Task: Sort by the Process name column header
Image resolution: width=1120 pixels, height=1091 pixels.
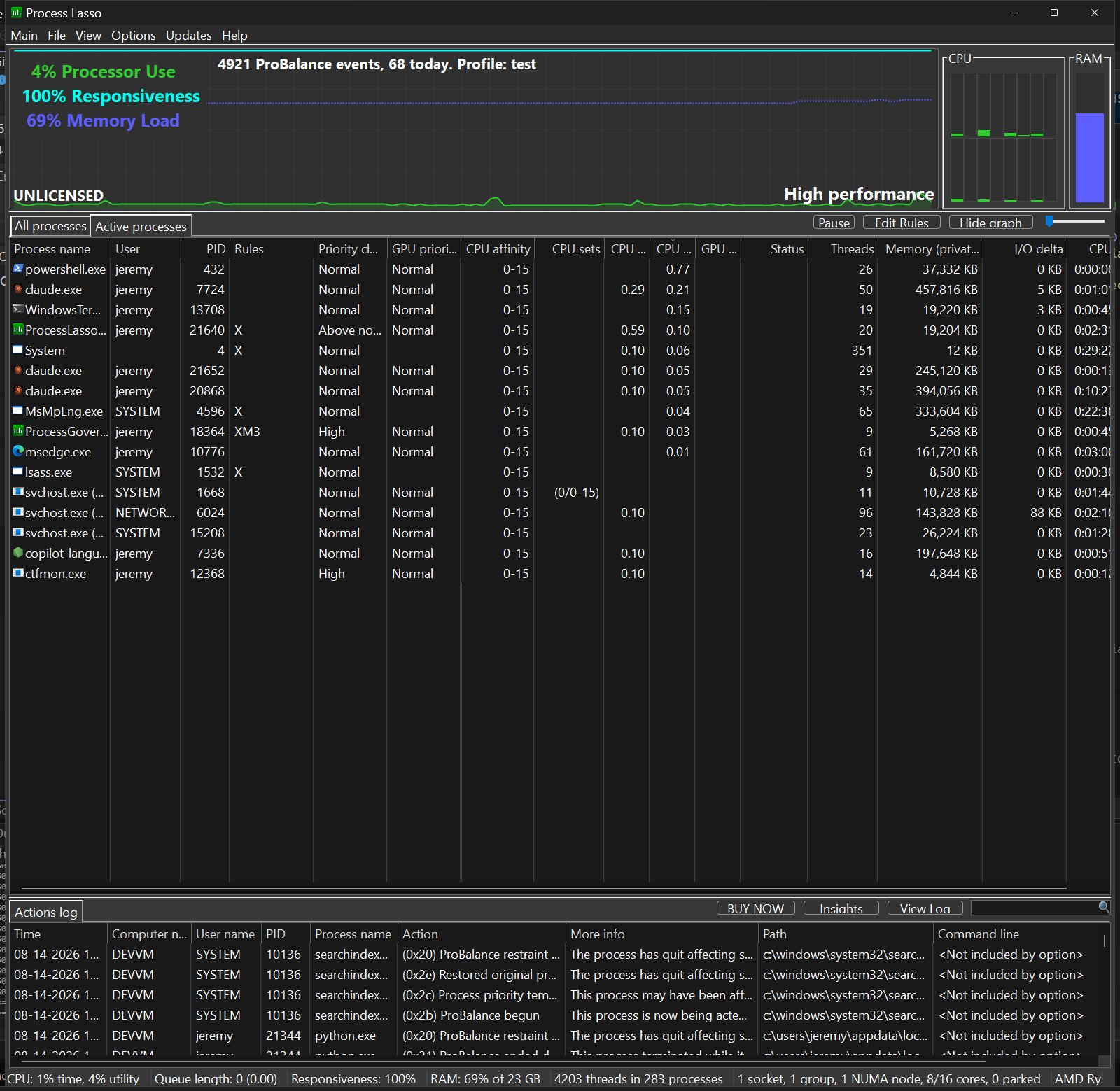Action: (60, 249)
